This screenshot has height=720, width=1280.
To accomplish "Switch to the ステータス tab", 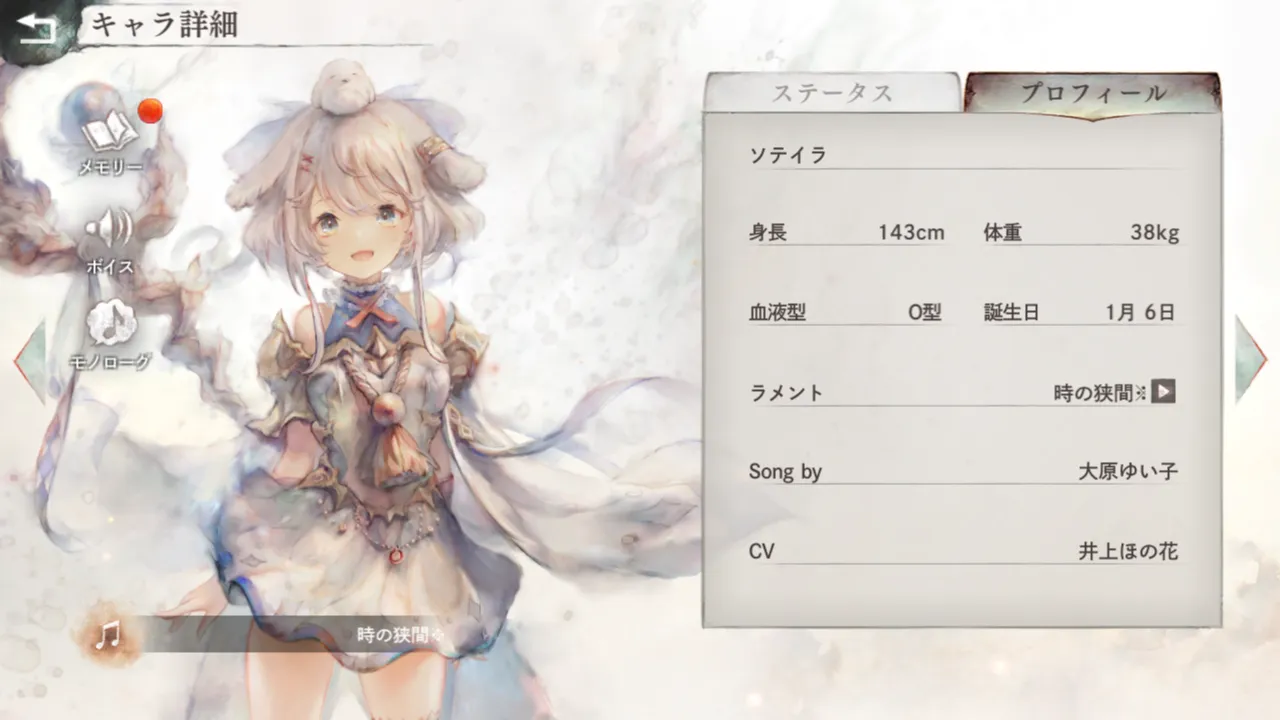I will [832, 94].
